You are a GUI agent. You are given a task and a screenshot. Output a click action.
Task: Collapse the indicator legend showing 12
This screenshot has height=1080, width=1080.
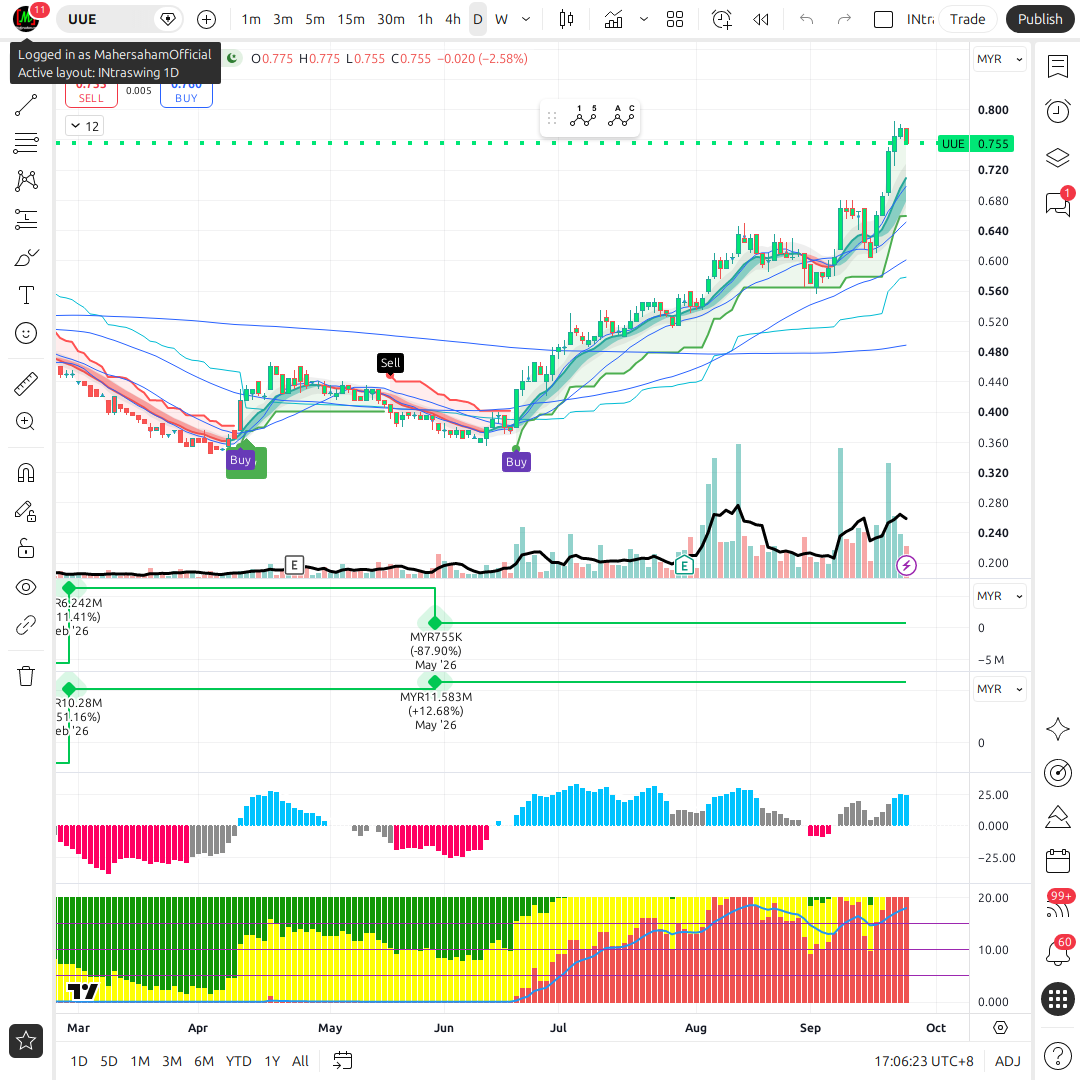pyautogui.click(x=85, y=126)
